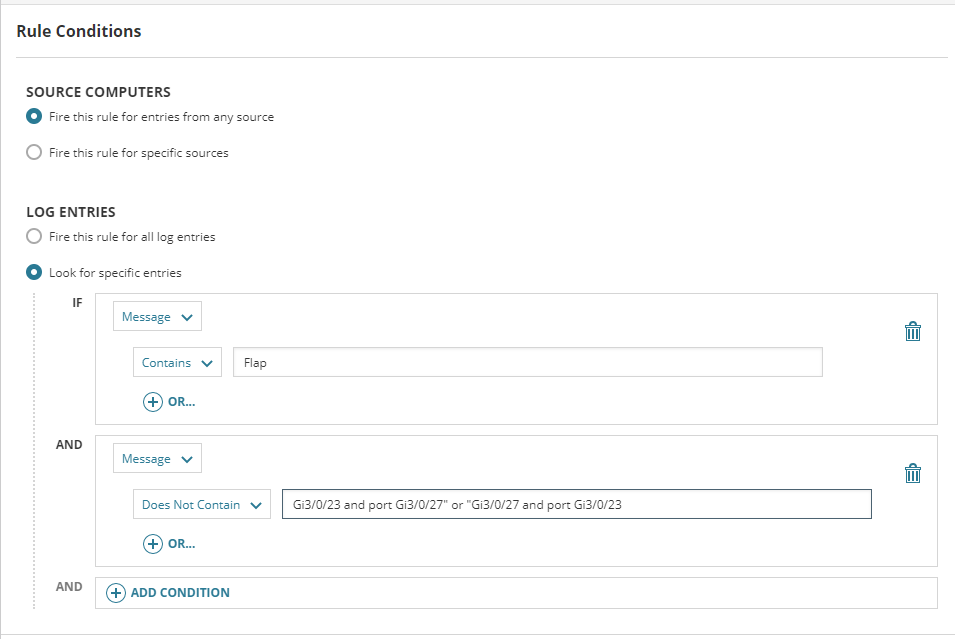Click the plus icon beside Add Condition
The height and width of the screenshot is (639, 955).
coord(116,593)
